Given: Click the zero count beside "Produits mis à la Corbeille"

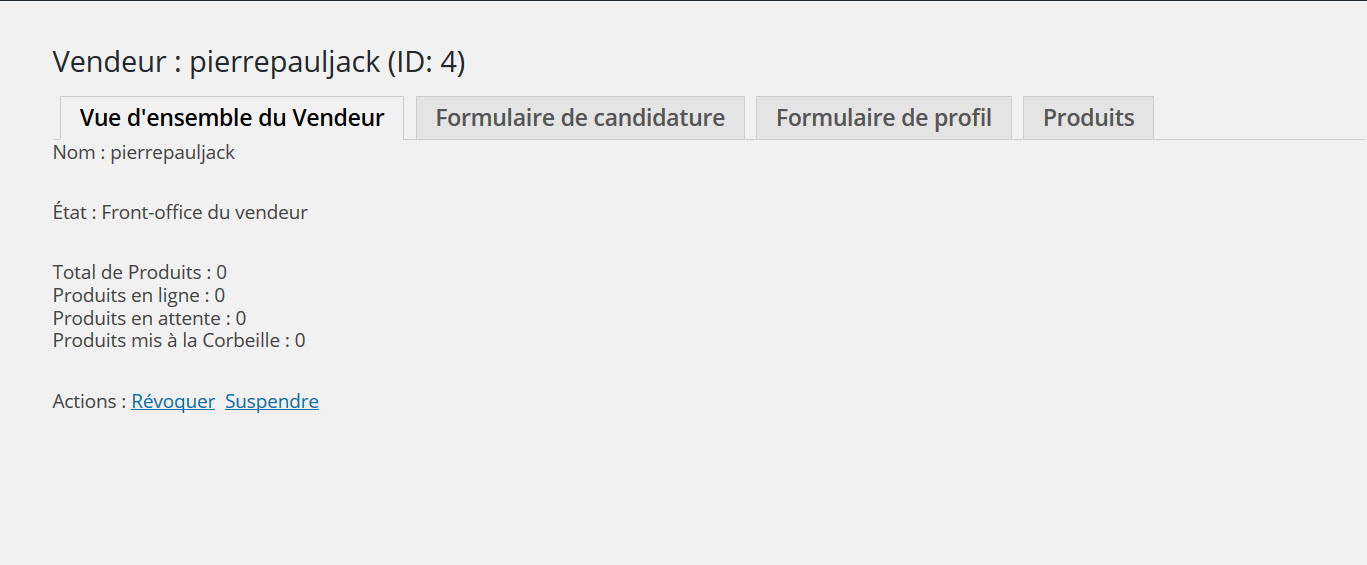Looking at the screenshot, I should 300,340.
